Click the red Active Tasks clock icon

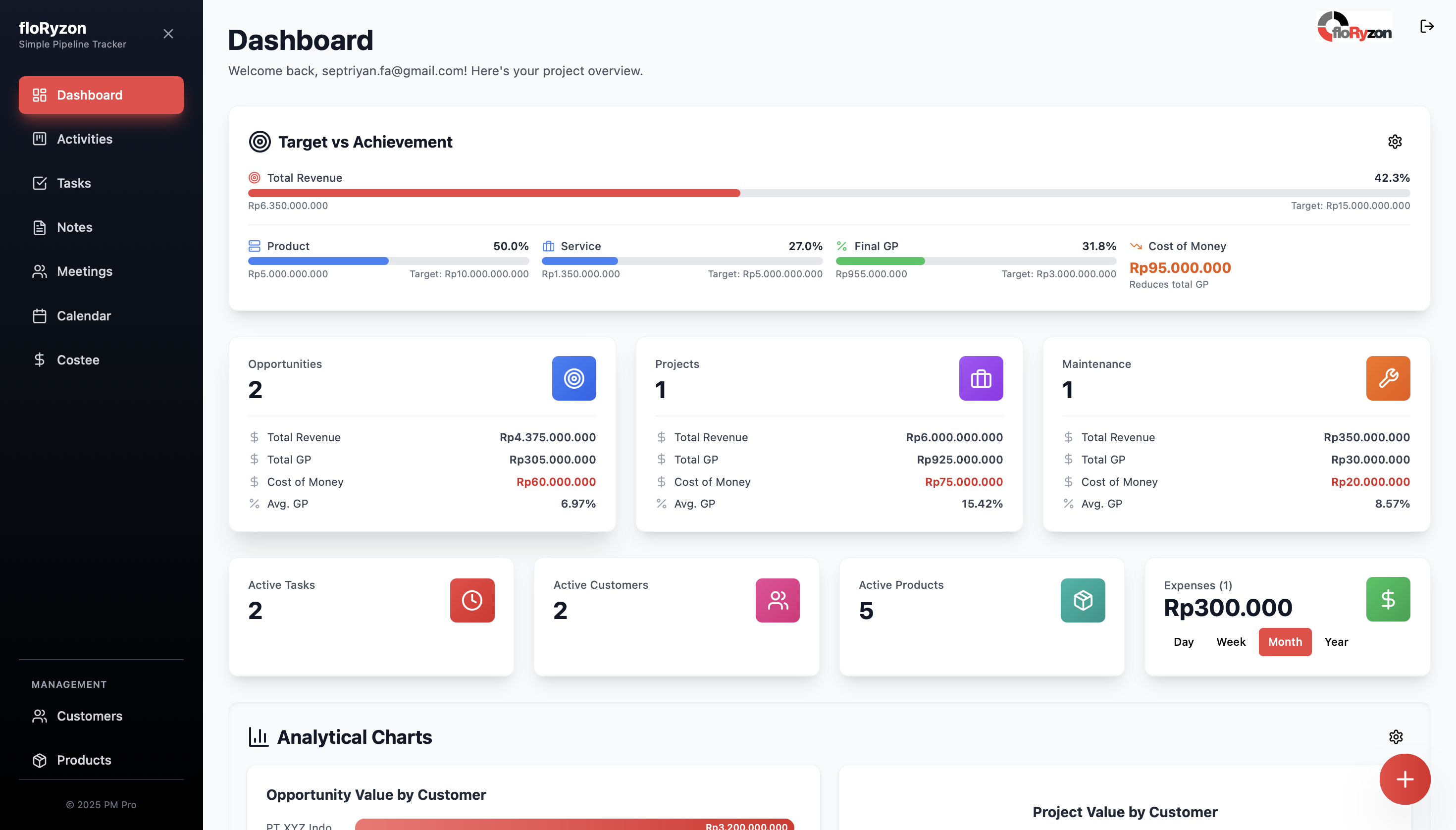point(472,600)
